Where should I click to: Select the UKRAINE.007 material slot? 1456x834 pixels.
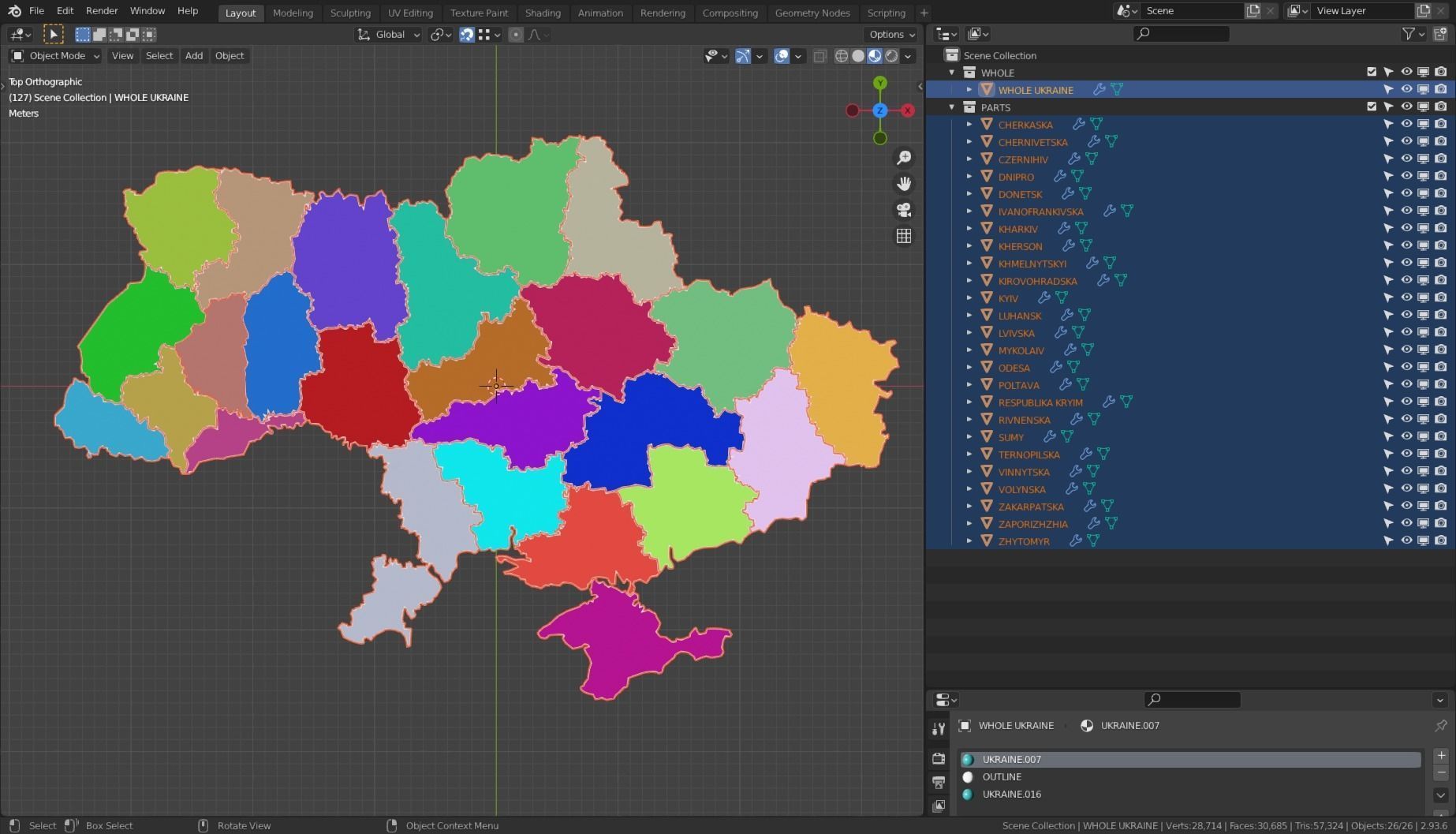coord(1191,760)
